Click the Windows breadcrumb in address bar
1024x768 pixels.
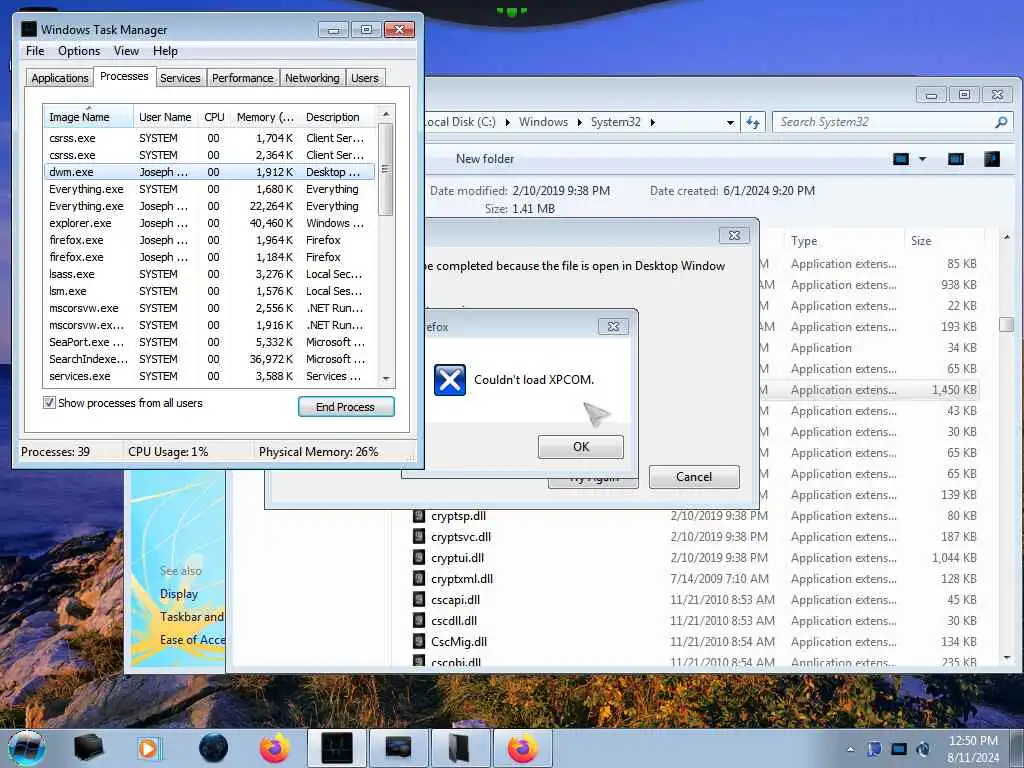[543, 122]
